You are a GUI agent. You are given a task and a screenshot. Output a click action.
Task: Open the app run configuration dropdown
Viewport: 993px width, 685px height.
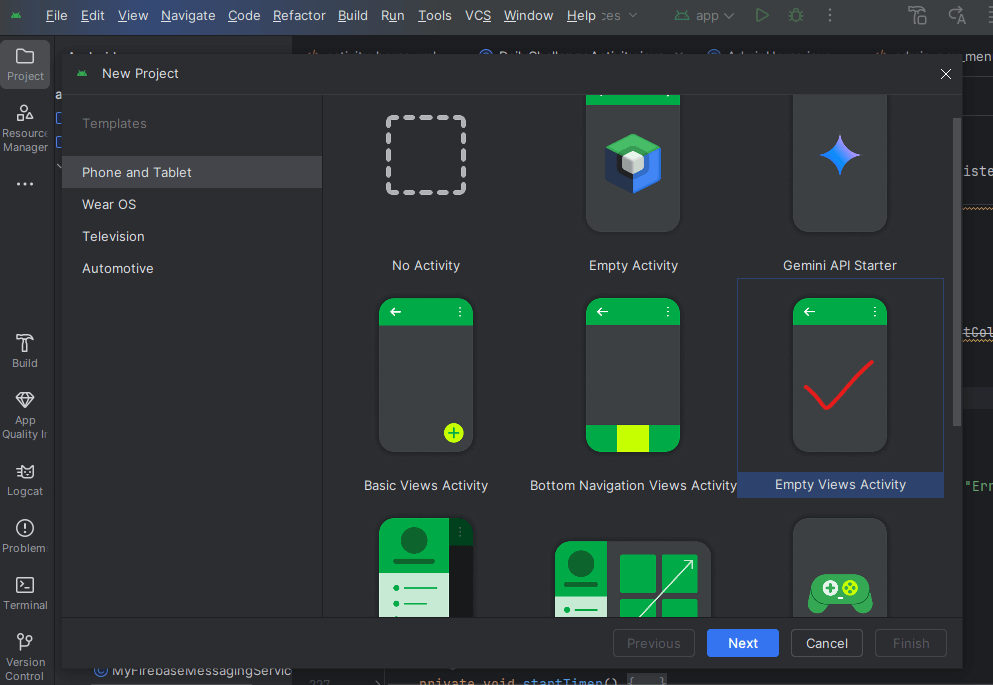click(x=703, y=15)
